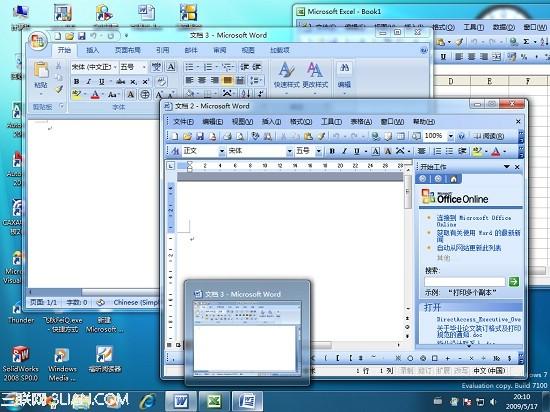Click the home icon in 开始工作 task pane
The width and height of the screenshot is (550, 412).
click(453, 179)
